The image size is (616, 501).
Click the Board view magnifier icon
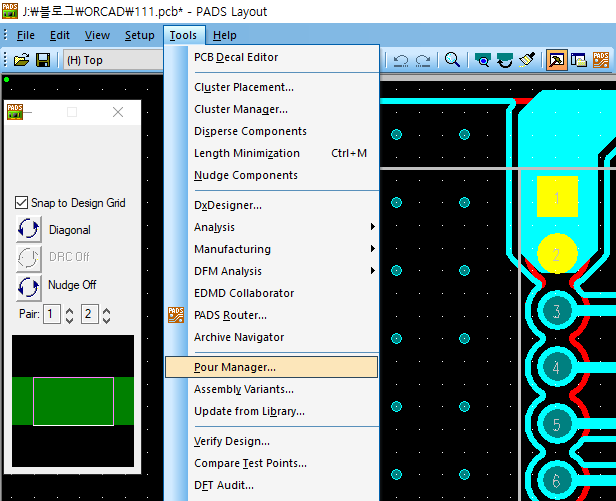pos(482,60)
